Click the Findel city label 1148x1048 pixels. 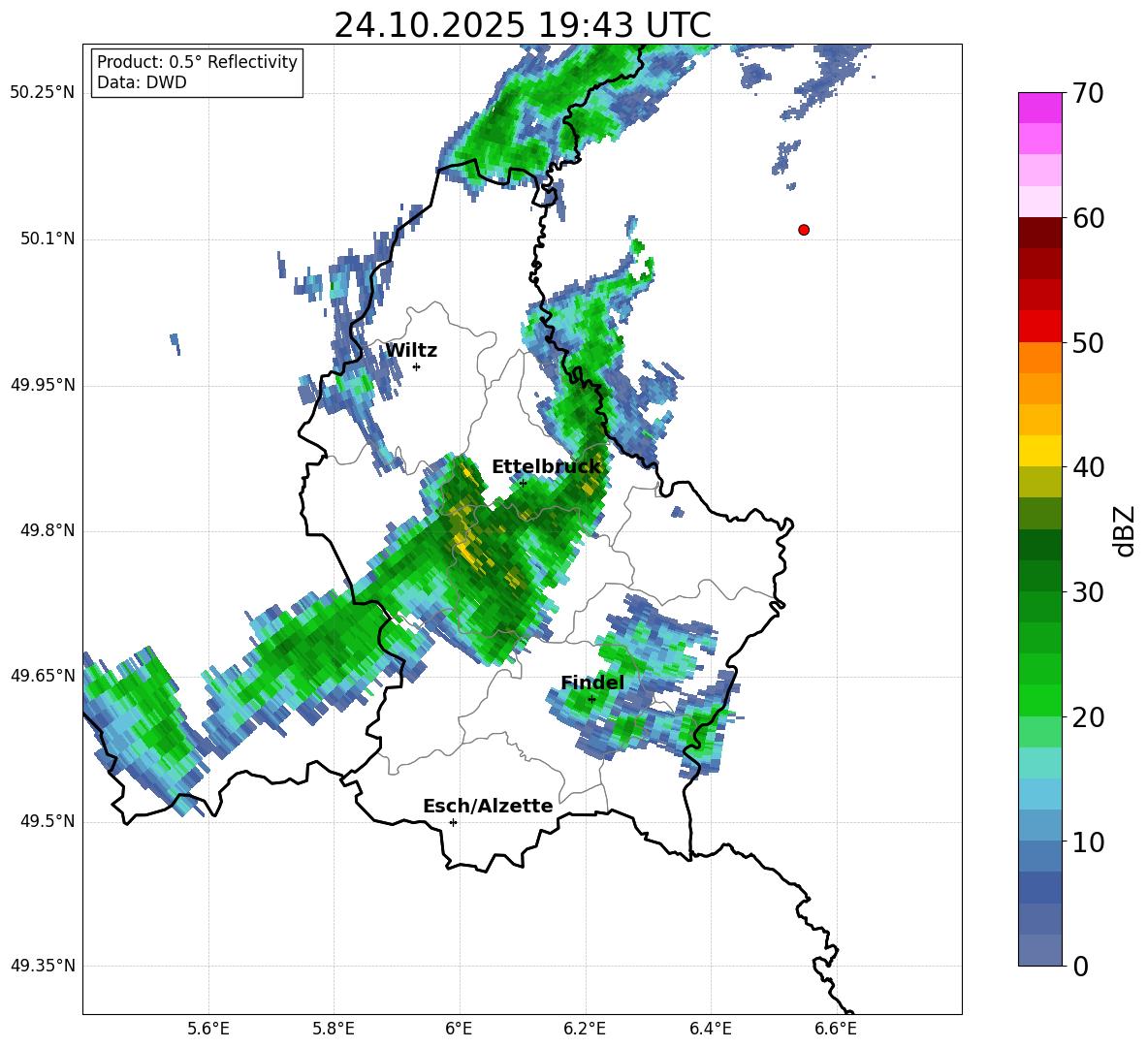click(x=592, y=683)
